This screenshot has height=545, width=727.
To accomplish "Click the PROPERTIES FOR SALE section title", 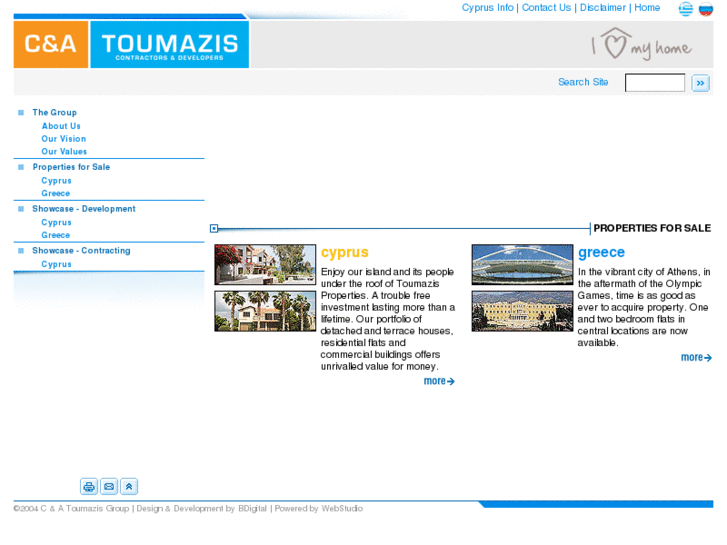I will (x=652, y=228).
